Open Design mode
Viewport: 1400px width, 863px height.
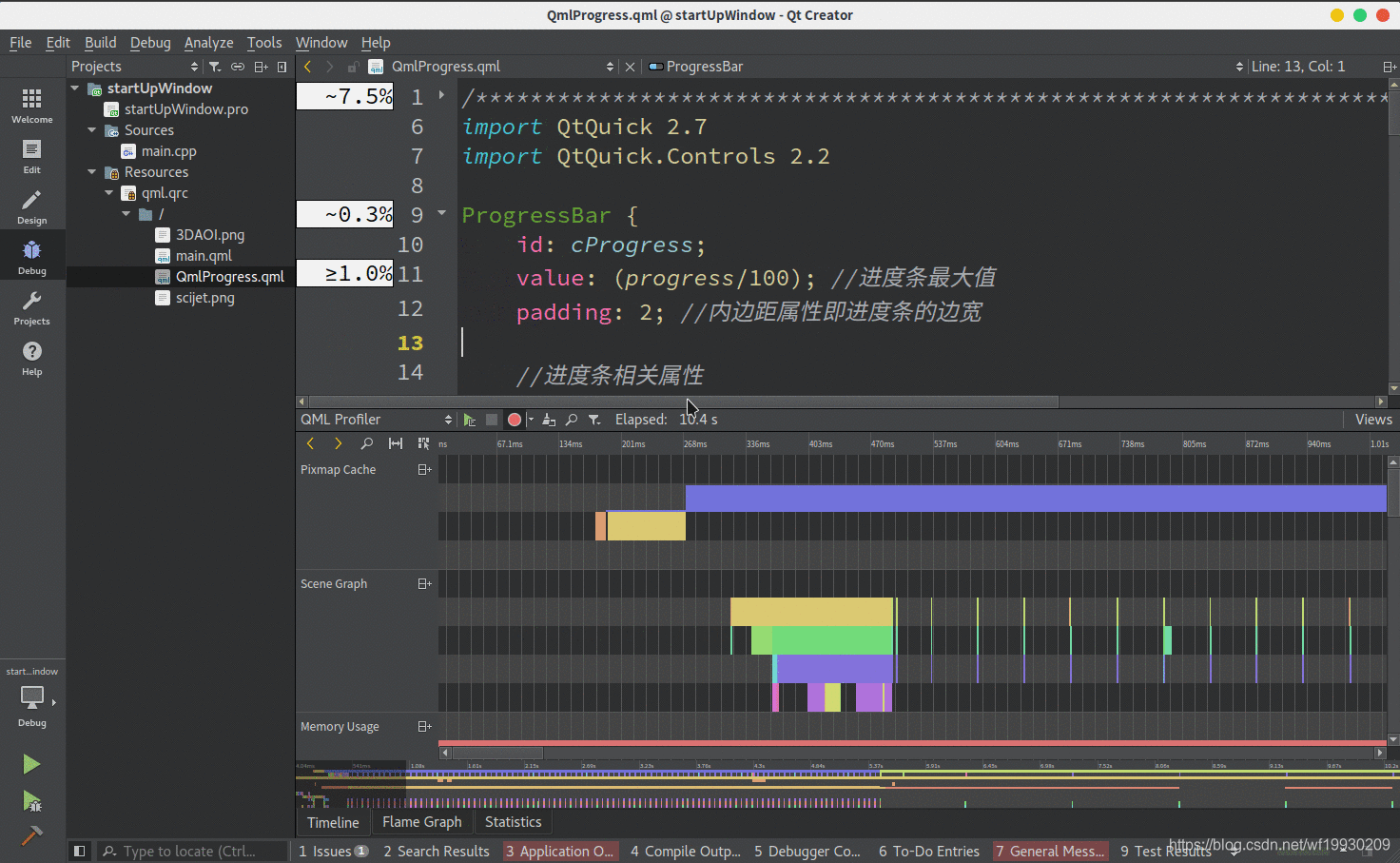coord(31,206)
